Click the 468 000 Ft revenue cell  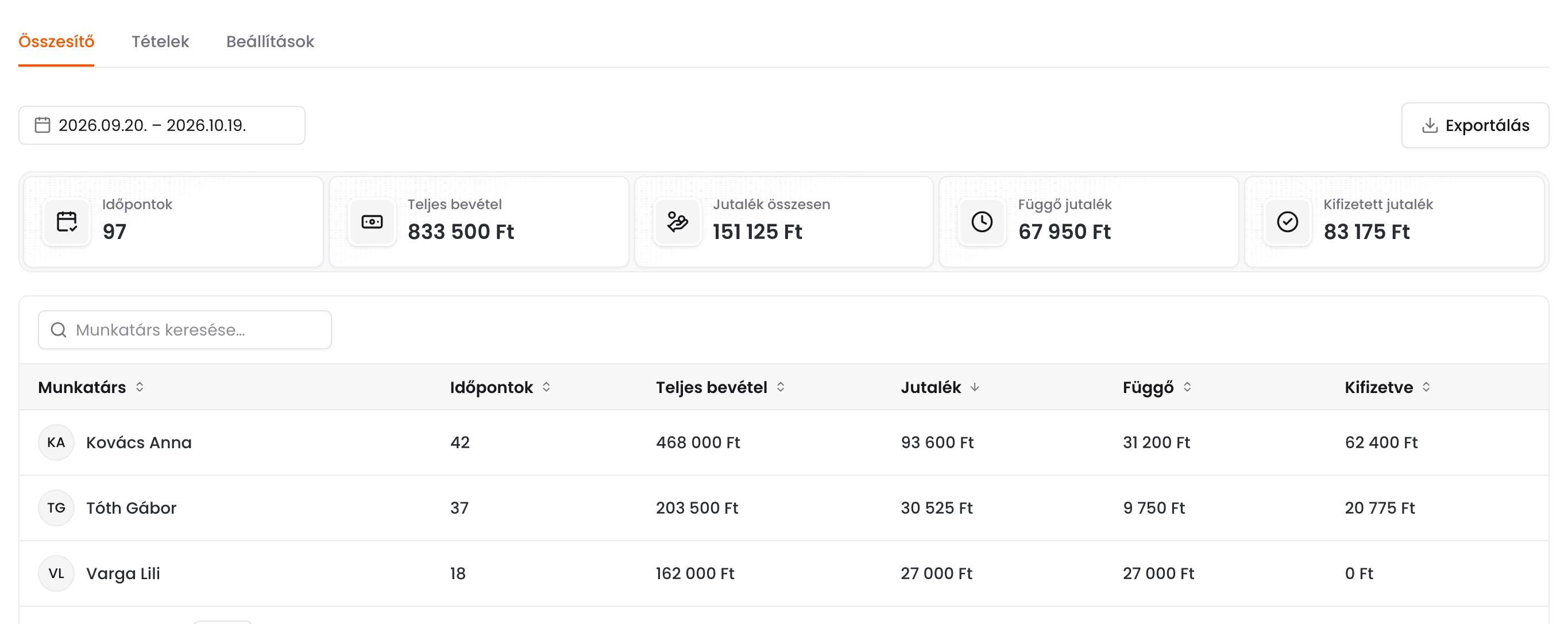click(698, 442)
